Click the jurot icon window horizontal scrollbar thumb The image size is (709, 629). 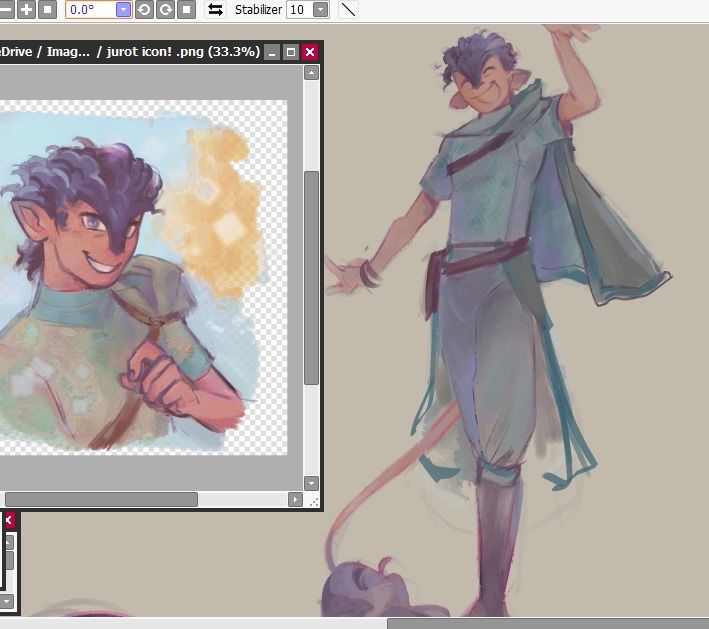(101, 499)
